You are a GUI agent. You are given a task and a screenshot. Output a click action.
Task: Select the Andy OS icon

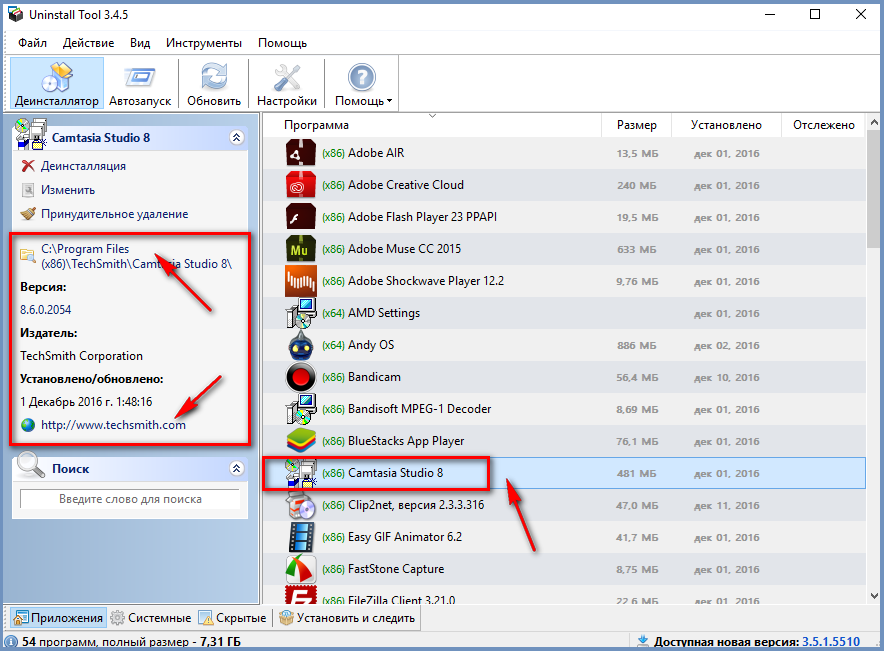300,345
